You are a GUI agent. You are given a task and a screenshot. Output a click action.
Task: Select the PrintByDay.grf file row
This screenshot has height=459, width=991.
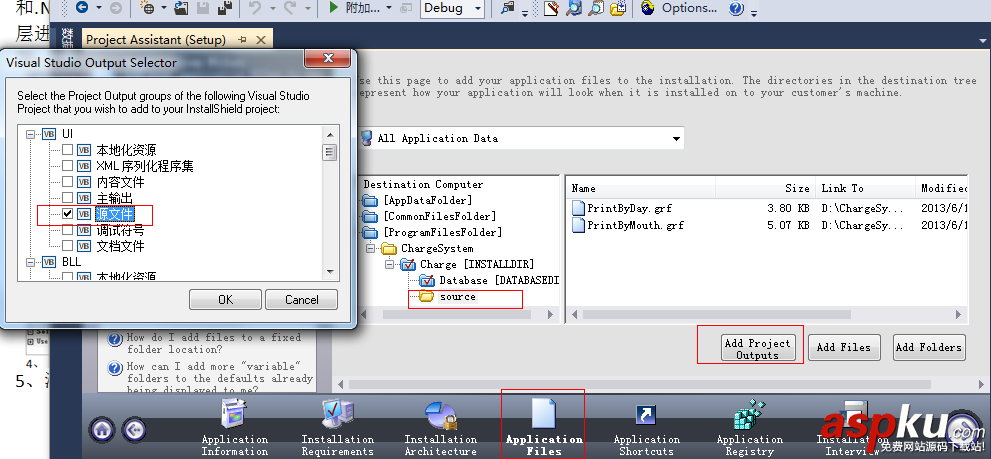pyautogui.click(x=769, y=208)
